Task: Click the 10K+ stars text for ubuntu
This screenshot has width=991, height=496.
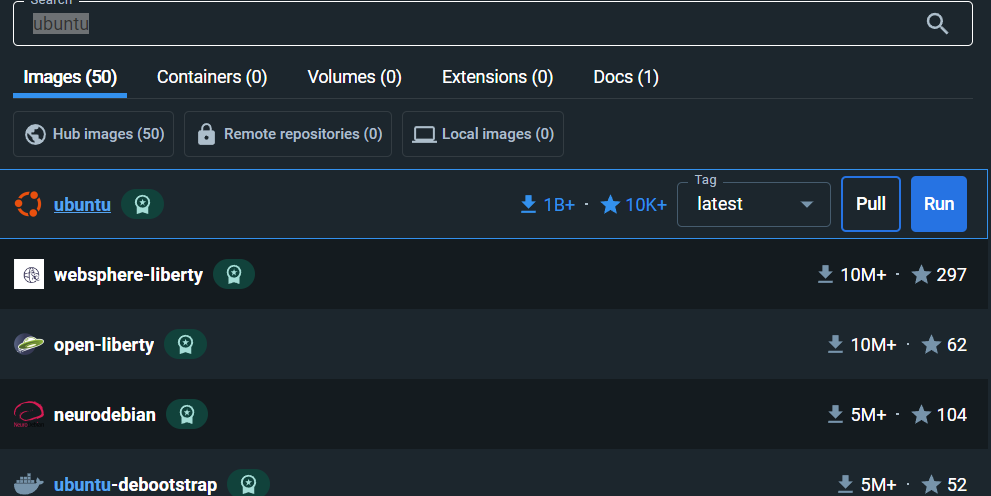Action: coord(646,205)
